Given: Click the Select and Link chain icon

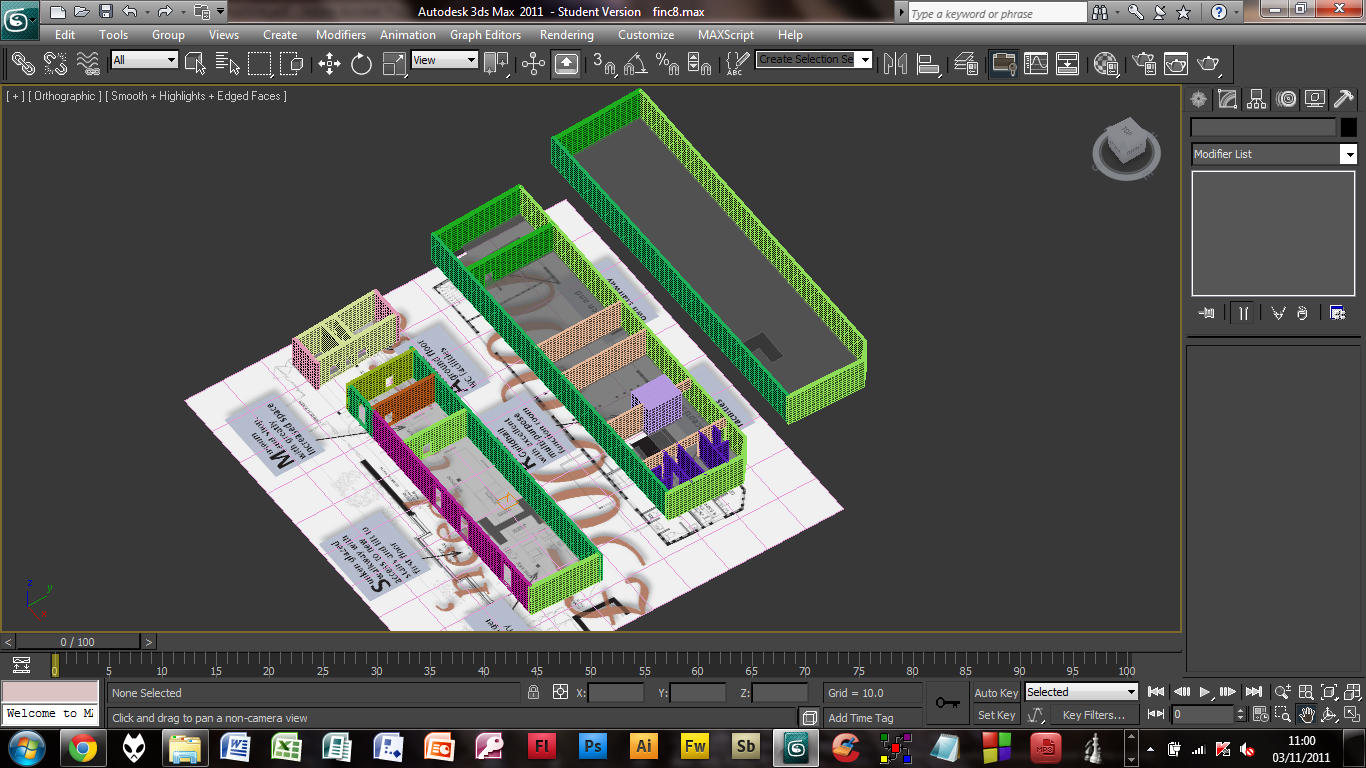Looking at the screenshot, I should (22, 64).
